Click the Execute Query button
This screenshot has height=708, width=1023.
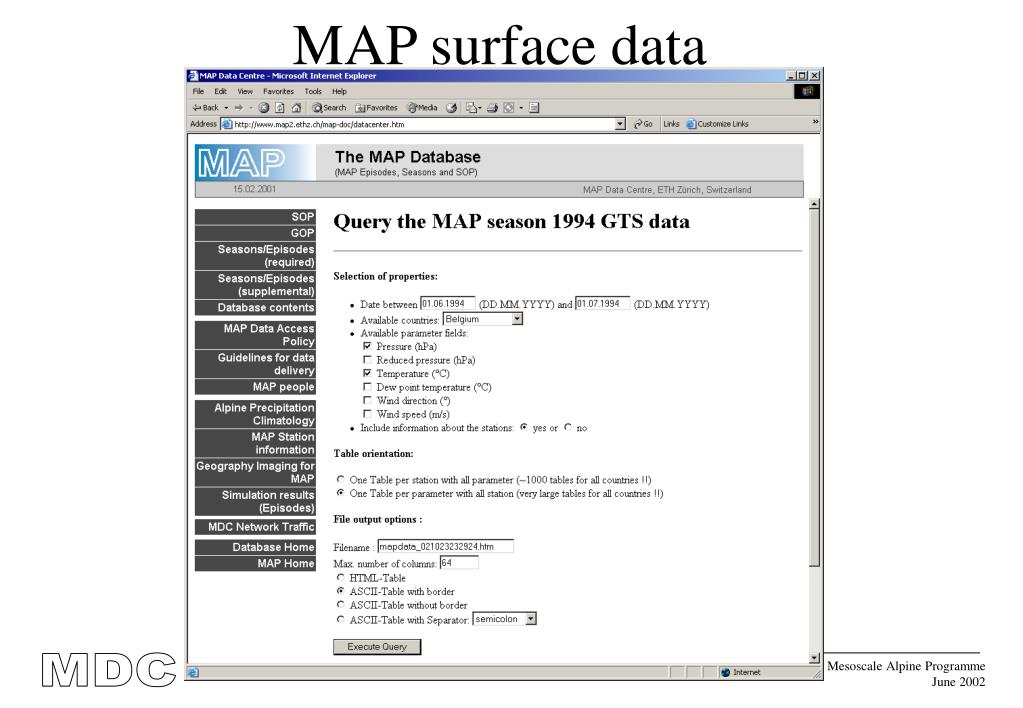377,647
